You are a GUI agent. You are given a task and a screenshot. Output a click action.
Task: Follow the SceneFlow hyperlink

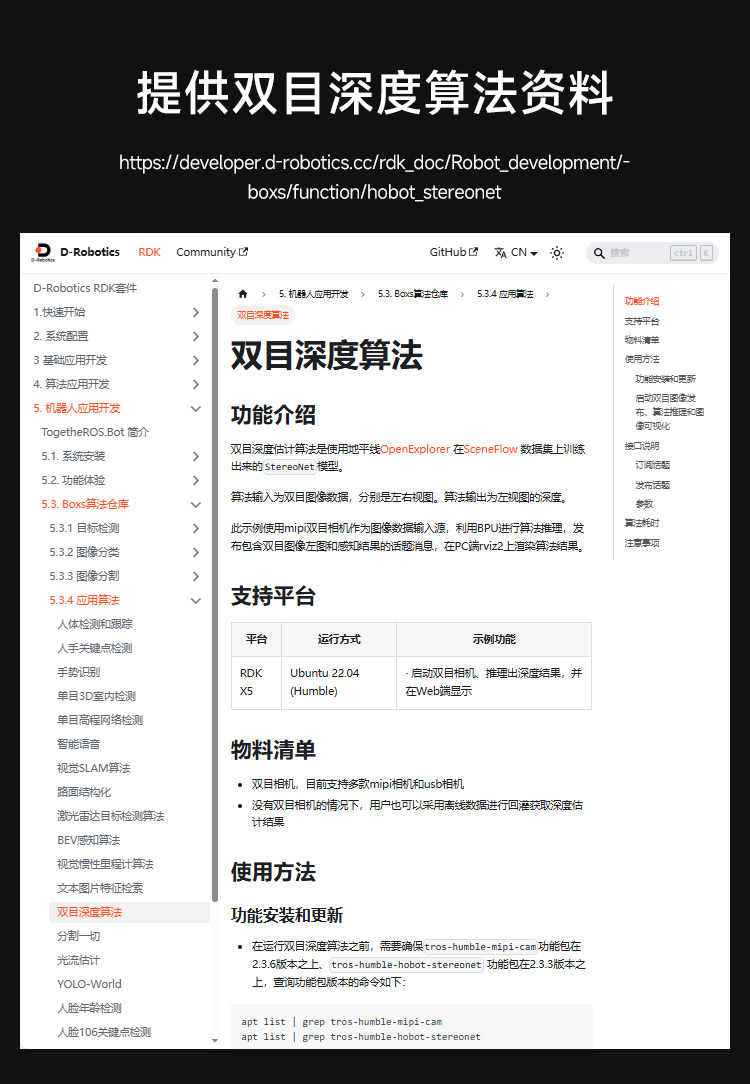click(x=490, y=449)
